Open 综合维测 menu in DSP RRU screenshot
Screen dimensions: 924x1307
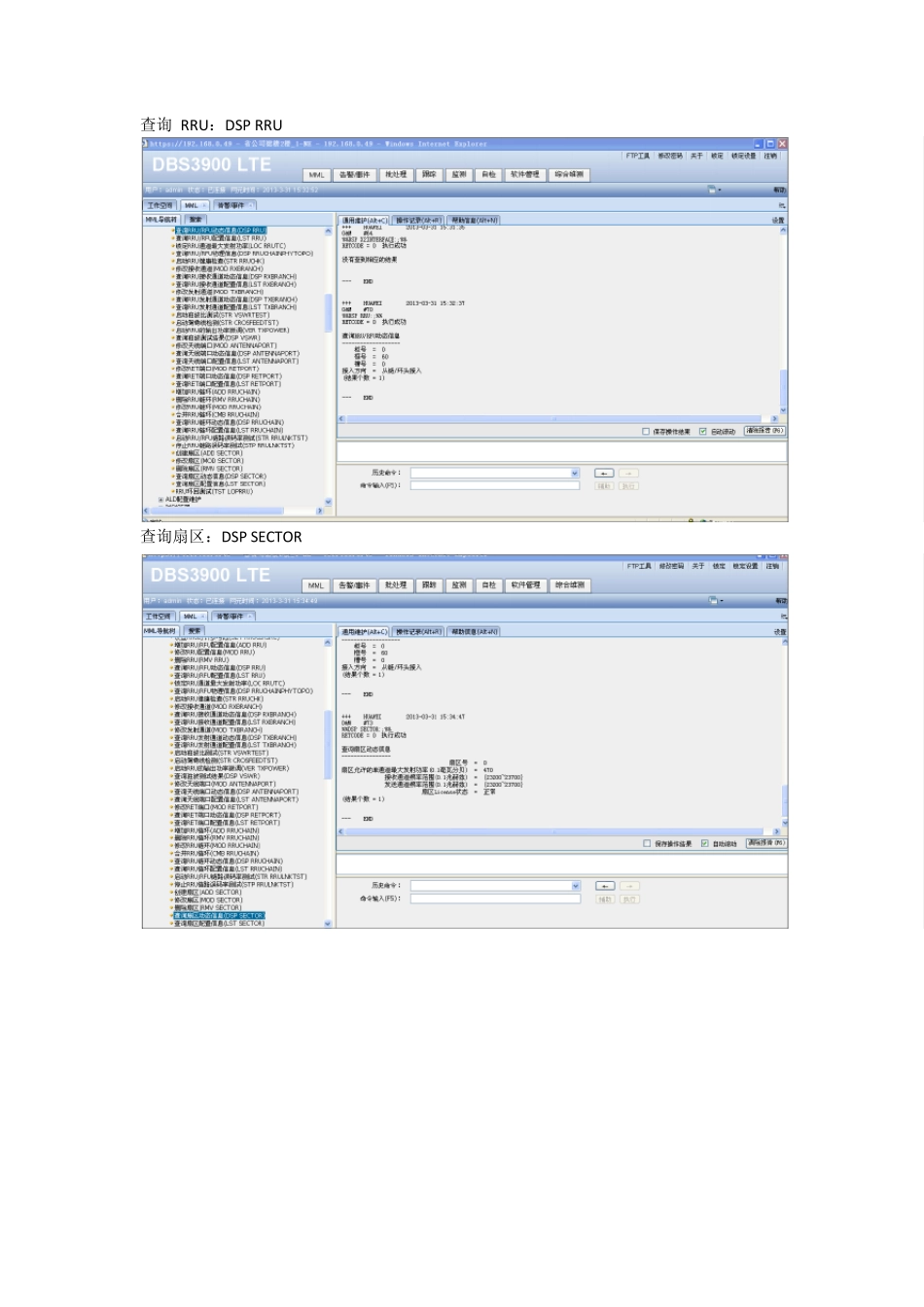(x=569, y=175)
